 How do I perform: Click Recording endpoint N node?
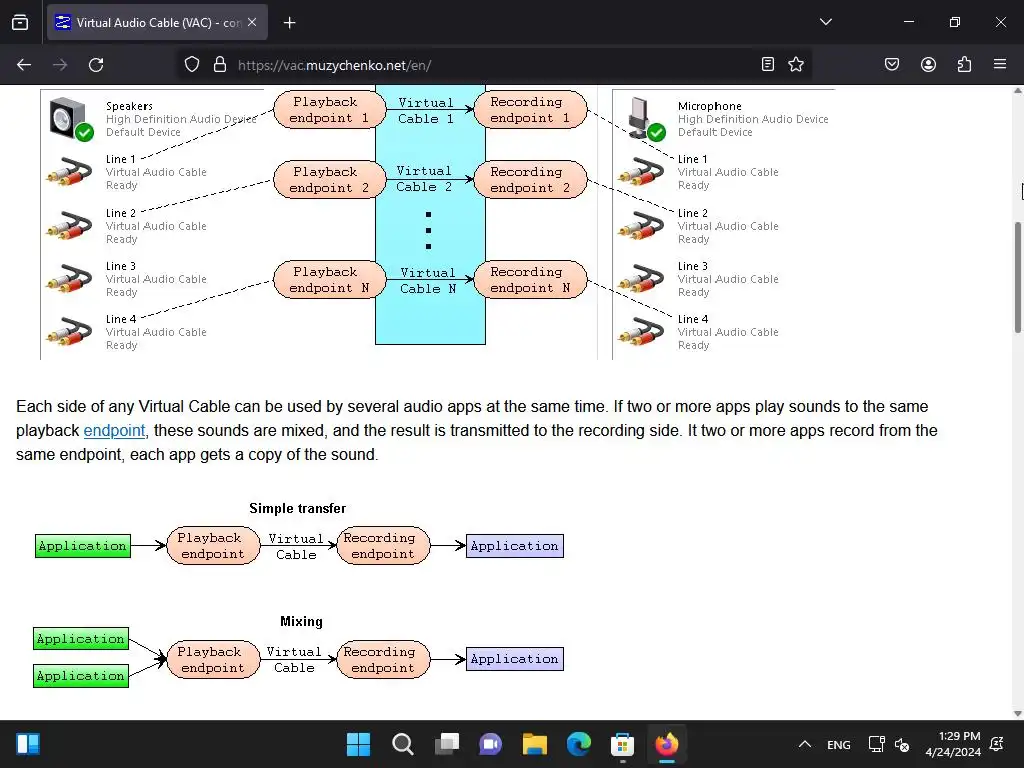(x=530, y=280)
